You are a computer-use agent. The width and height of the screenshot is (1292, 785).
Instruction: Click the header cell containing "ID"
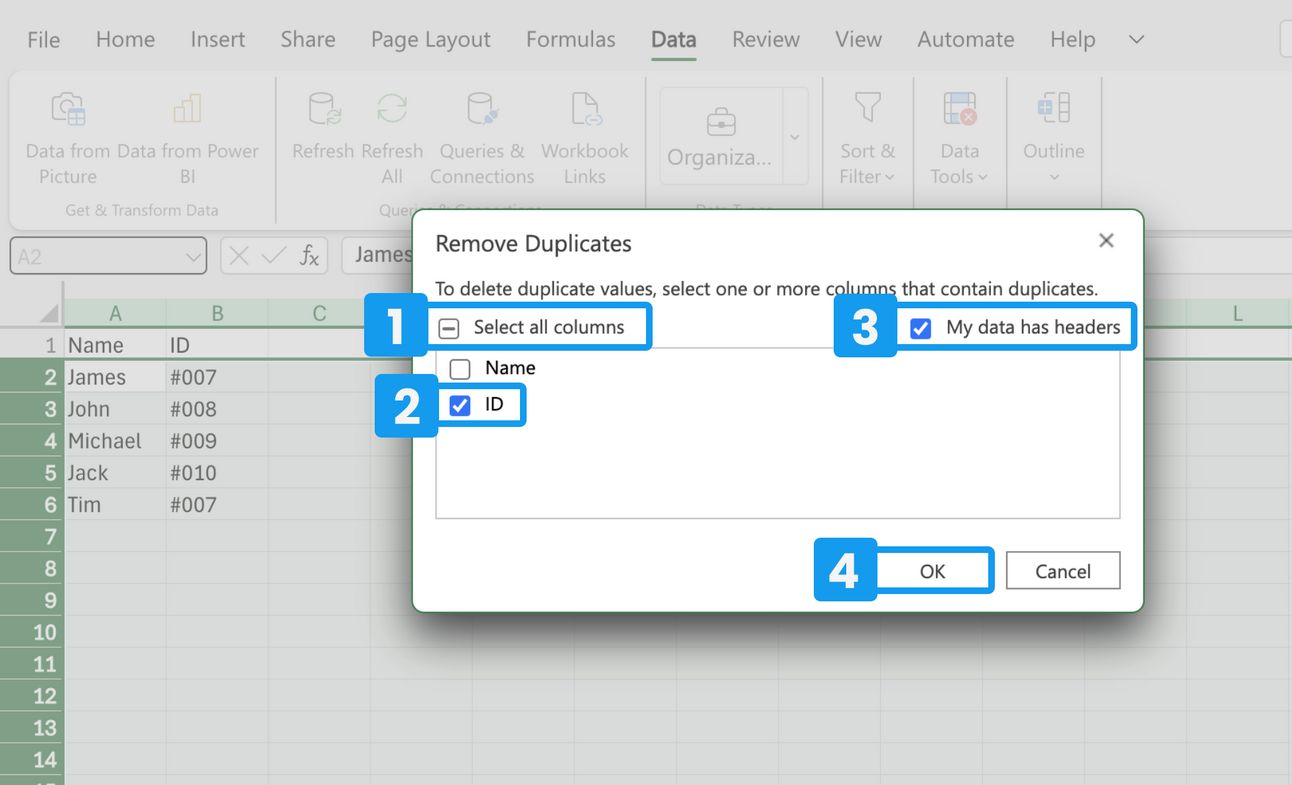click(217, 345)
